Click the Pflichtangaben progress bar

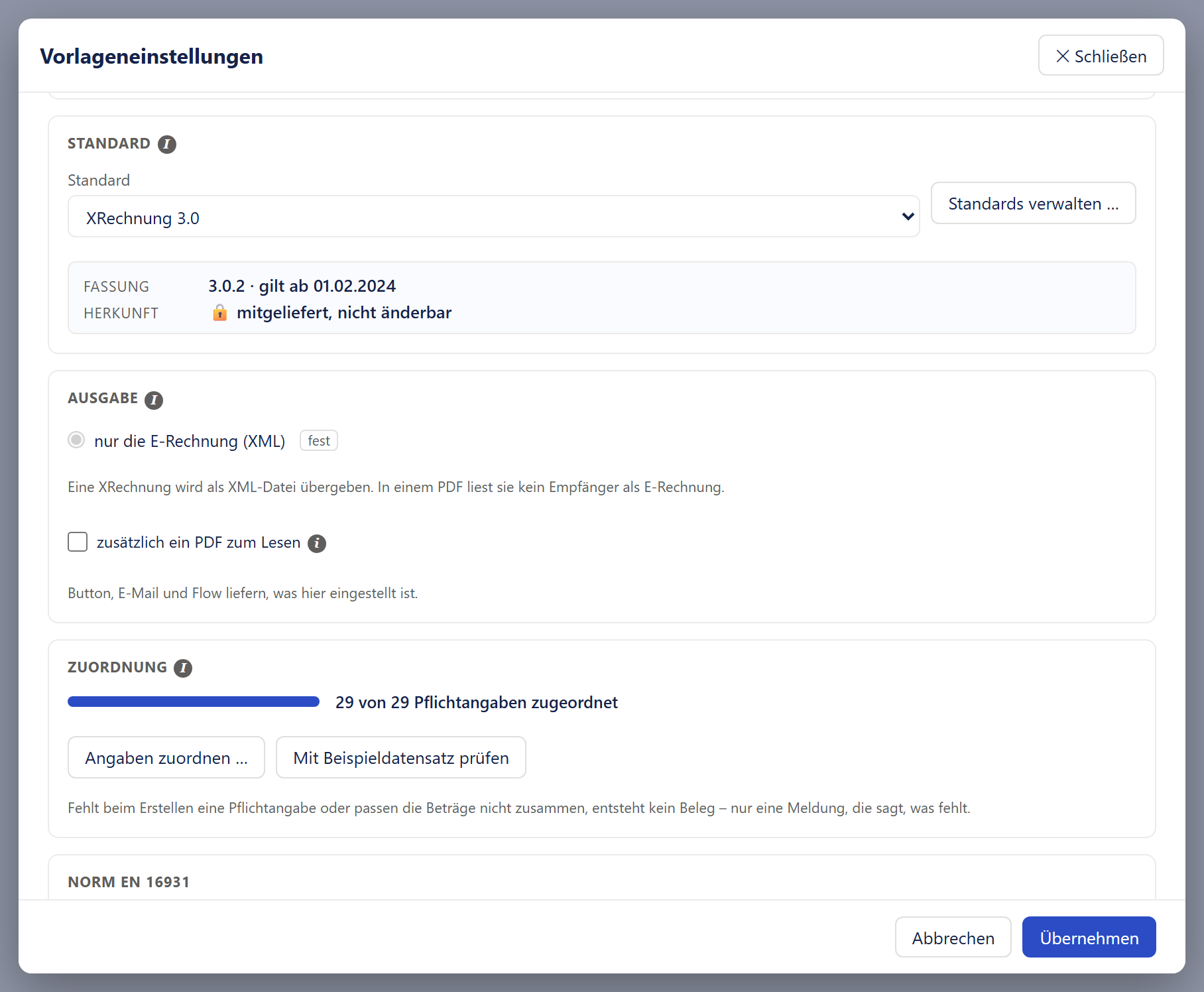pyautogui.click(x=194, y=702)
